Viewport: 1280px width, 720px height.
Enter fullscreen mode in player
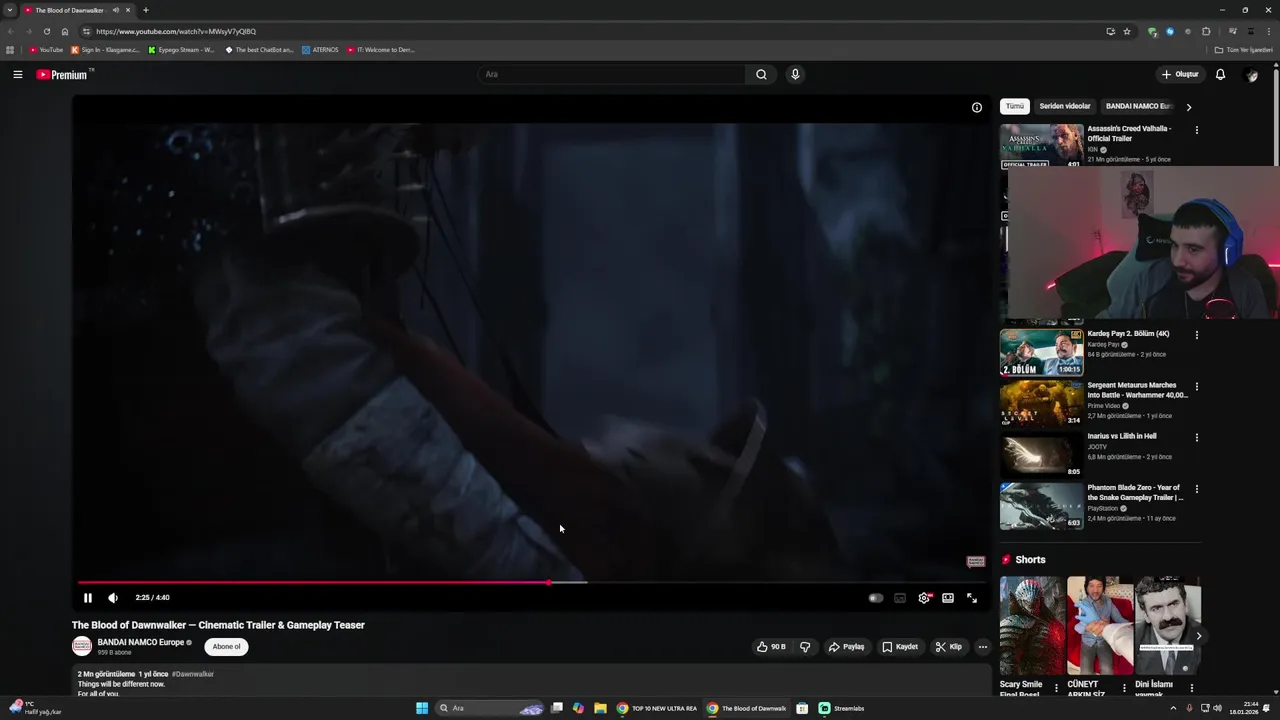[972, 598]
